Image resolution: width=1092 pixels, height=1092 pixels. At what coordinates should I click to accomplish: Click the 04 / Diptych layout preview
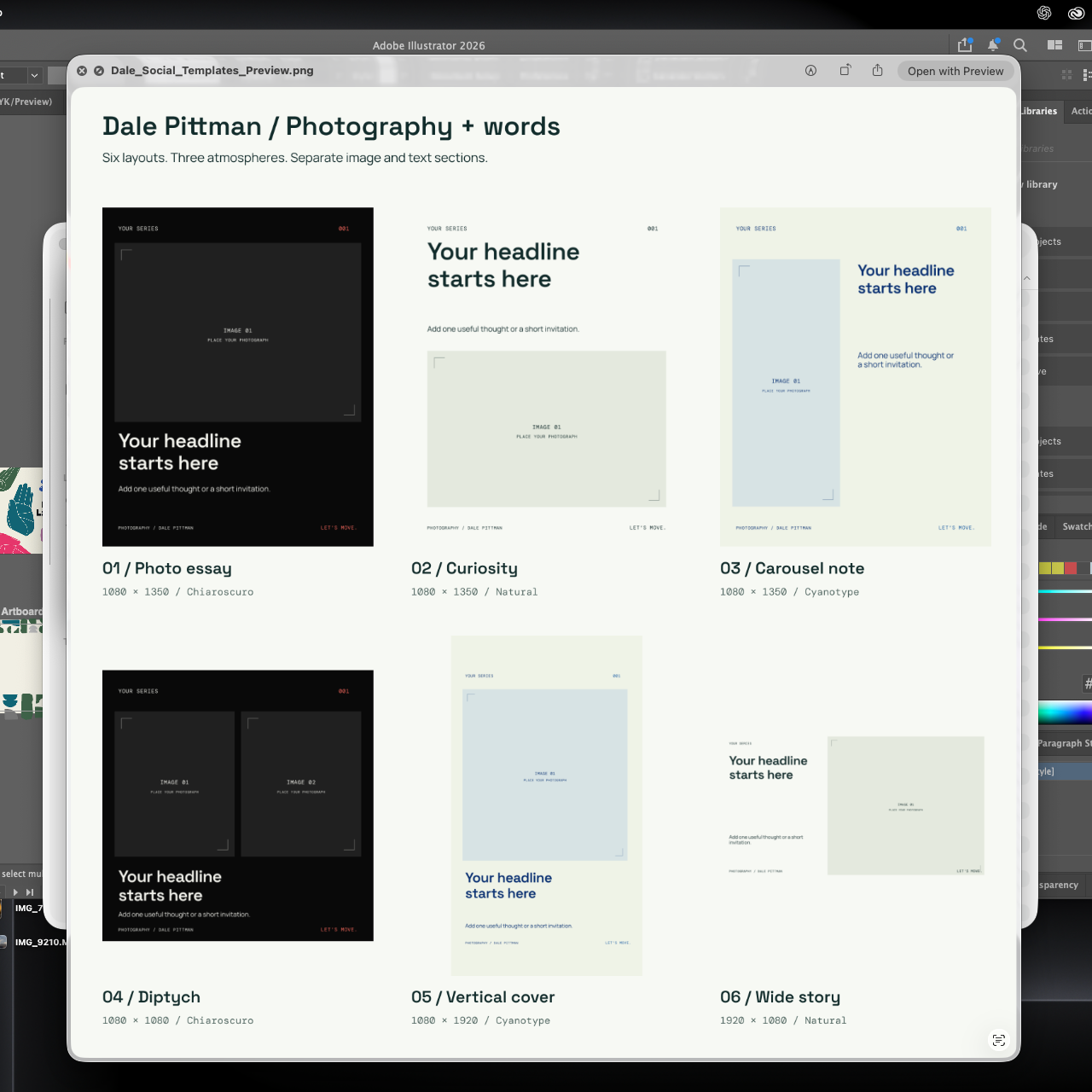tap(238, 805)
